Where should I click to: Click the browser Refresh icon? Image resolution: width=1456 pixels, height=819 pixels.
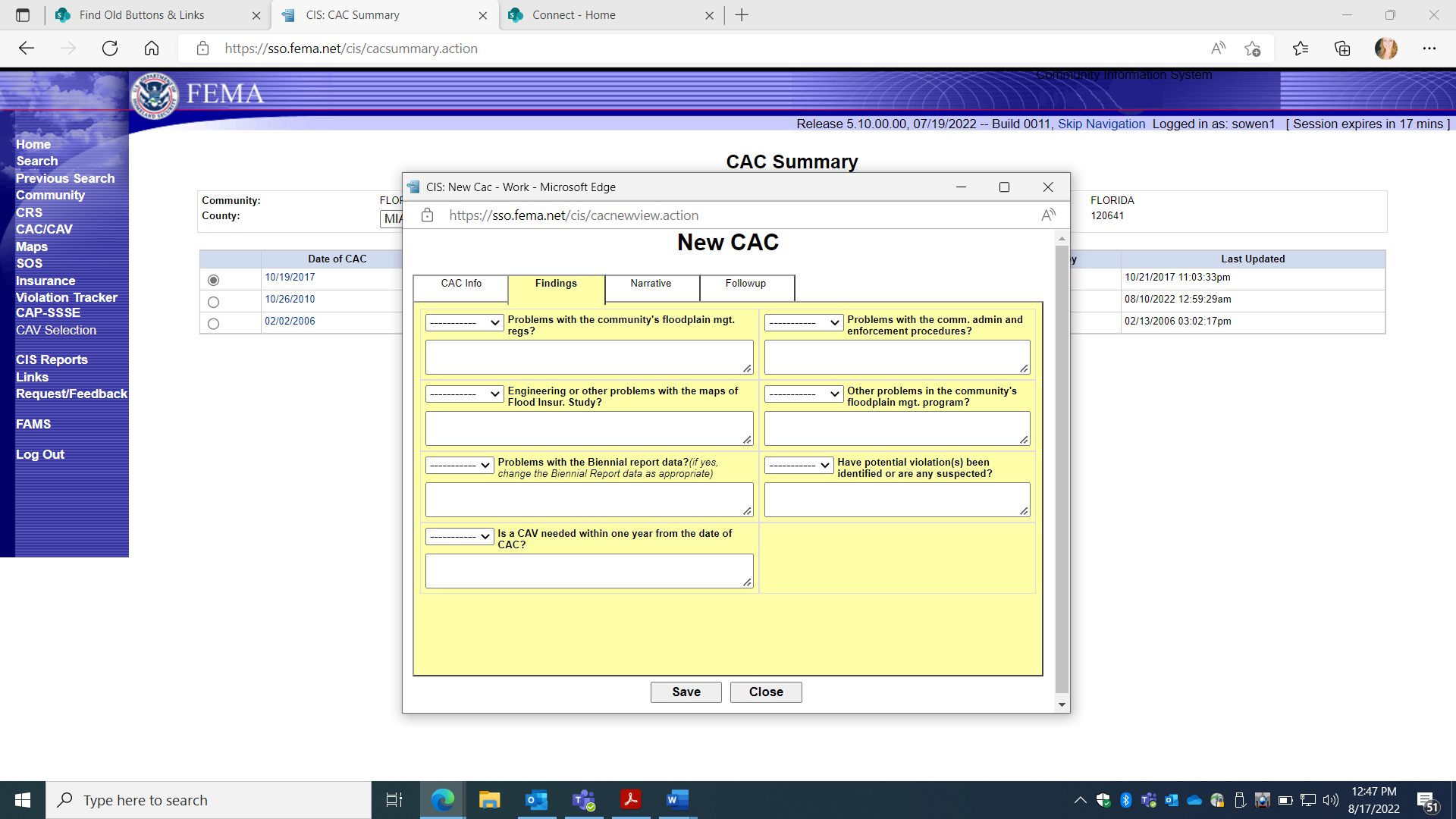tap(110, 49)
